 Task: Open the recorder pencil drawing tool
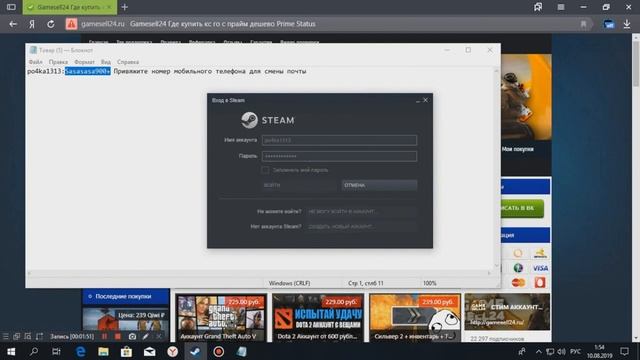tap(146, 336)
